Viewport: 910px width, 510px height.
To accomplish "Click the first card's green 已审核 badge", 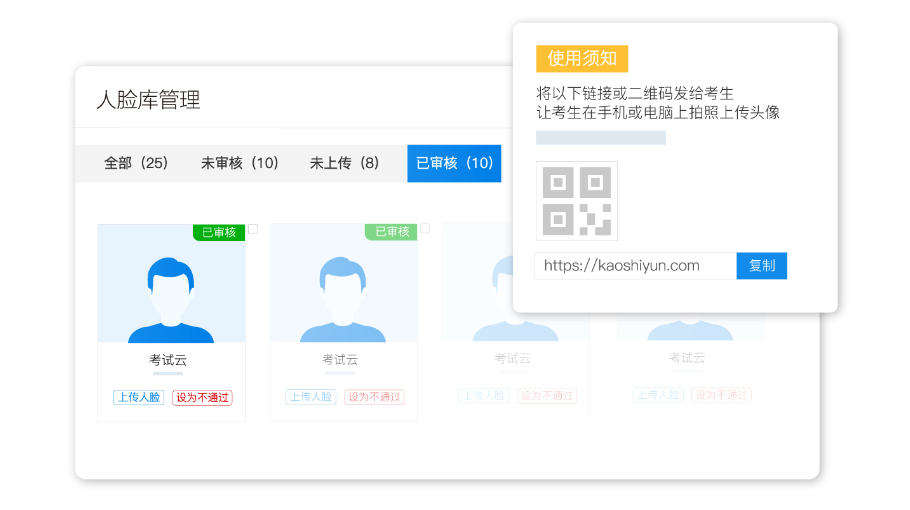I will (219, 232).
